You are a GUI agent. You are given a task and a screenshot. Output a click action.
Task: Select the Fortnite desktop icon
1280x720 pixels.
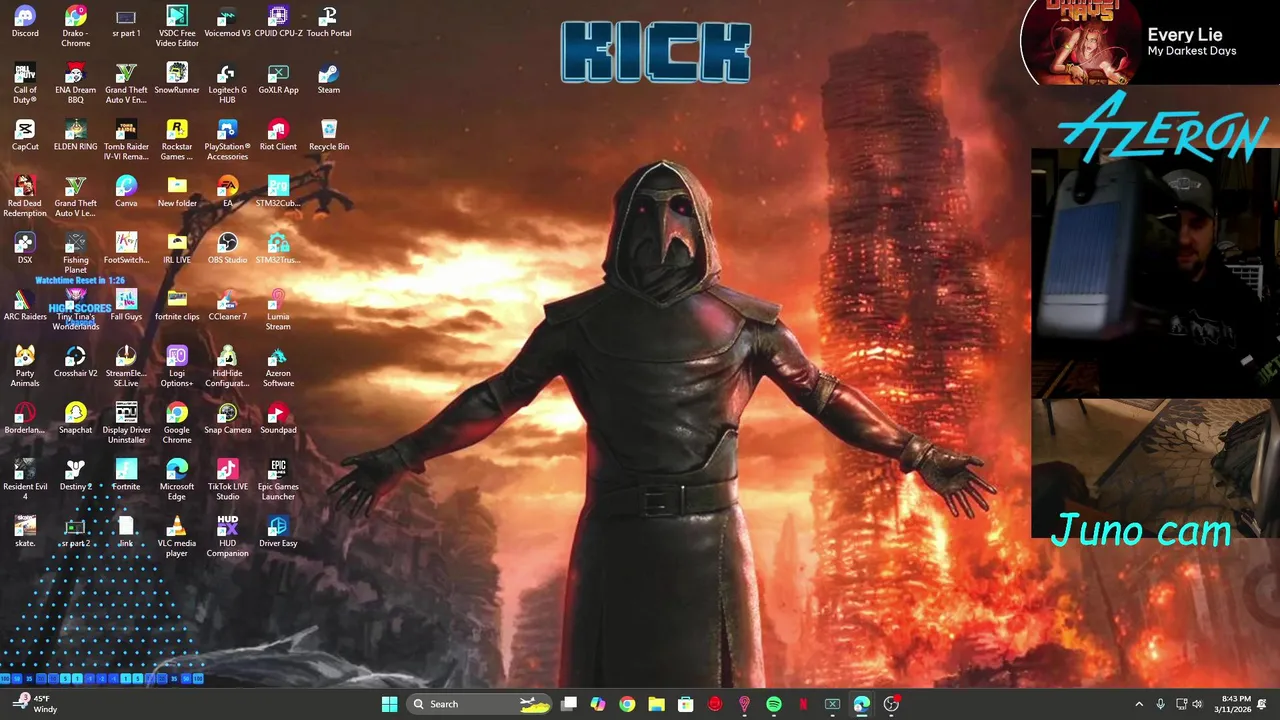126,476
